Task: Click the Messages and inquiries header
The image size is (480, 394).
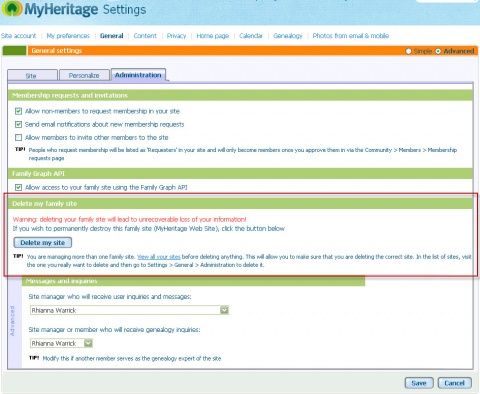Action: [x=193, y=281]
